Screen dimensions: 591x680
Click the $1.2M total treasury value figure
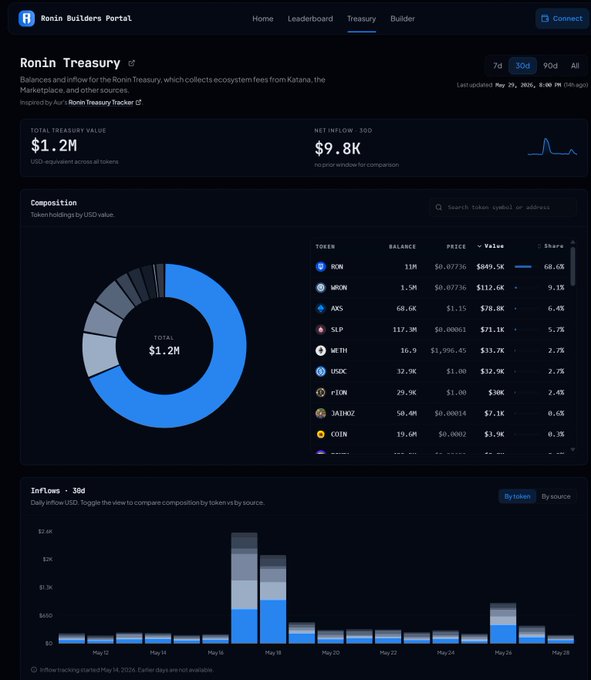point(54,145)
